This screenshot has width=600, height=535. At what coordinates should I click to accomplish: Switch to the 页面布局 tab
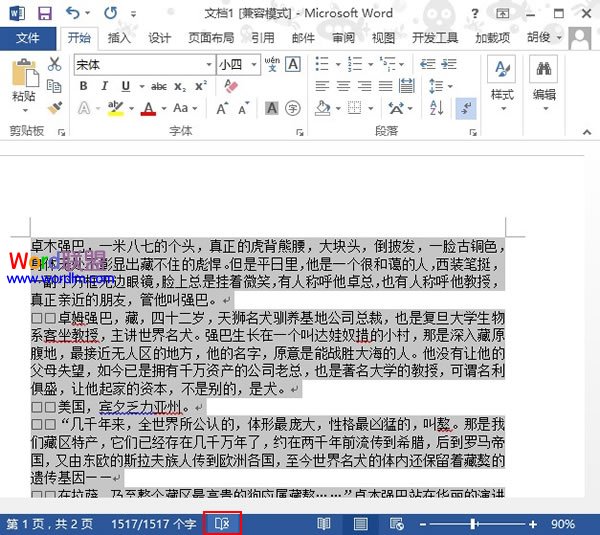click(x=211, y=38)
